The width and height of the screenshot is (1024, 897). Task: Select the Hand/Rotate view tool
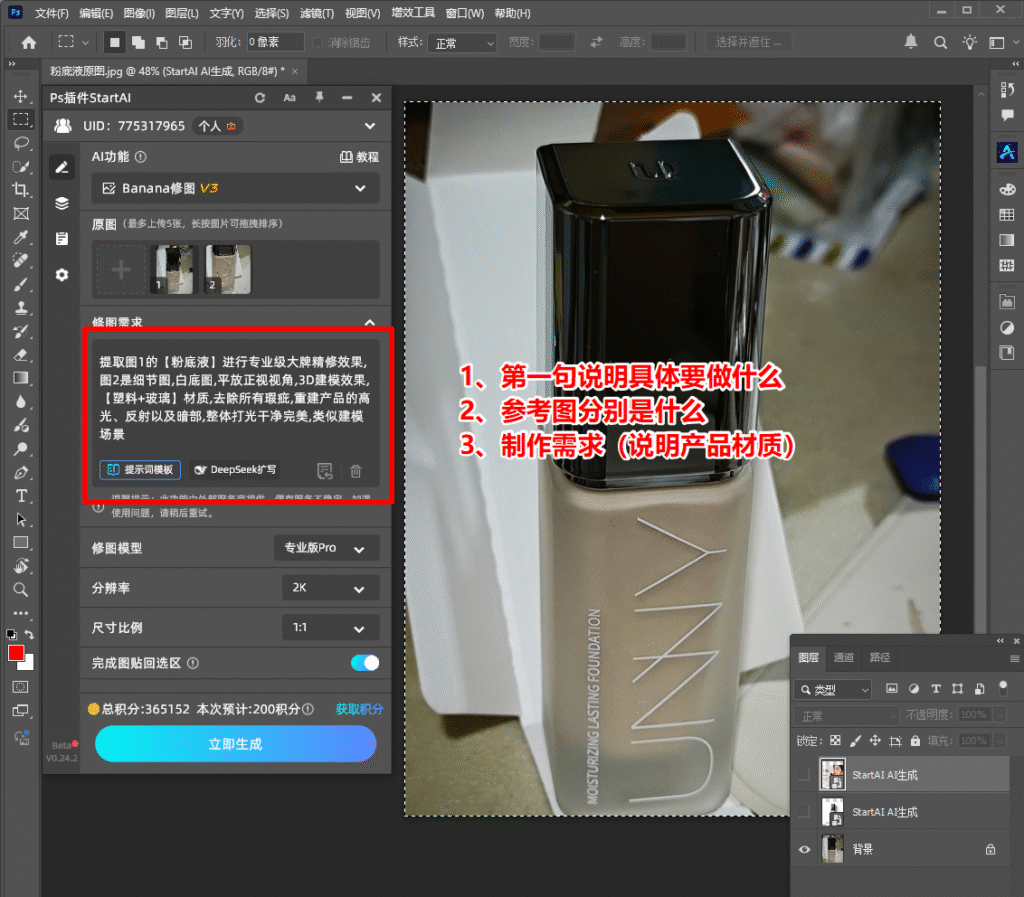point(20,566)
